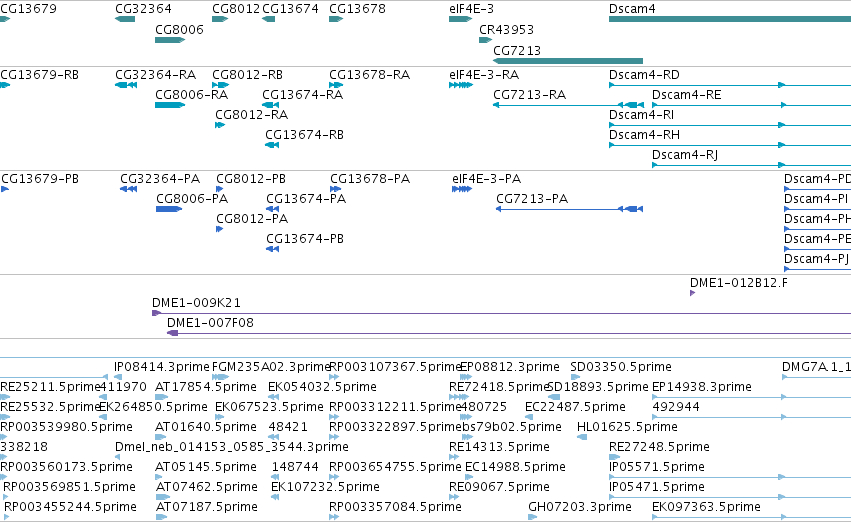Click the DME1-009K21 BAC label
Image resolution: width=851 pixels, height=522 pixels.
click(196, 303)
